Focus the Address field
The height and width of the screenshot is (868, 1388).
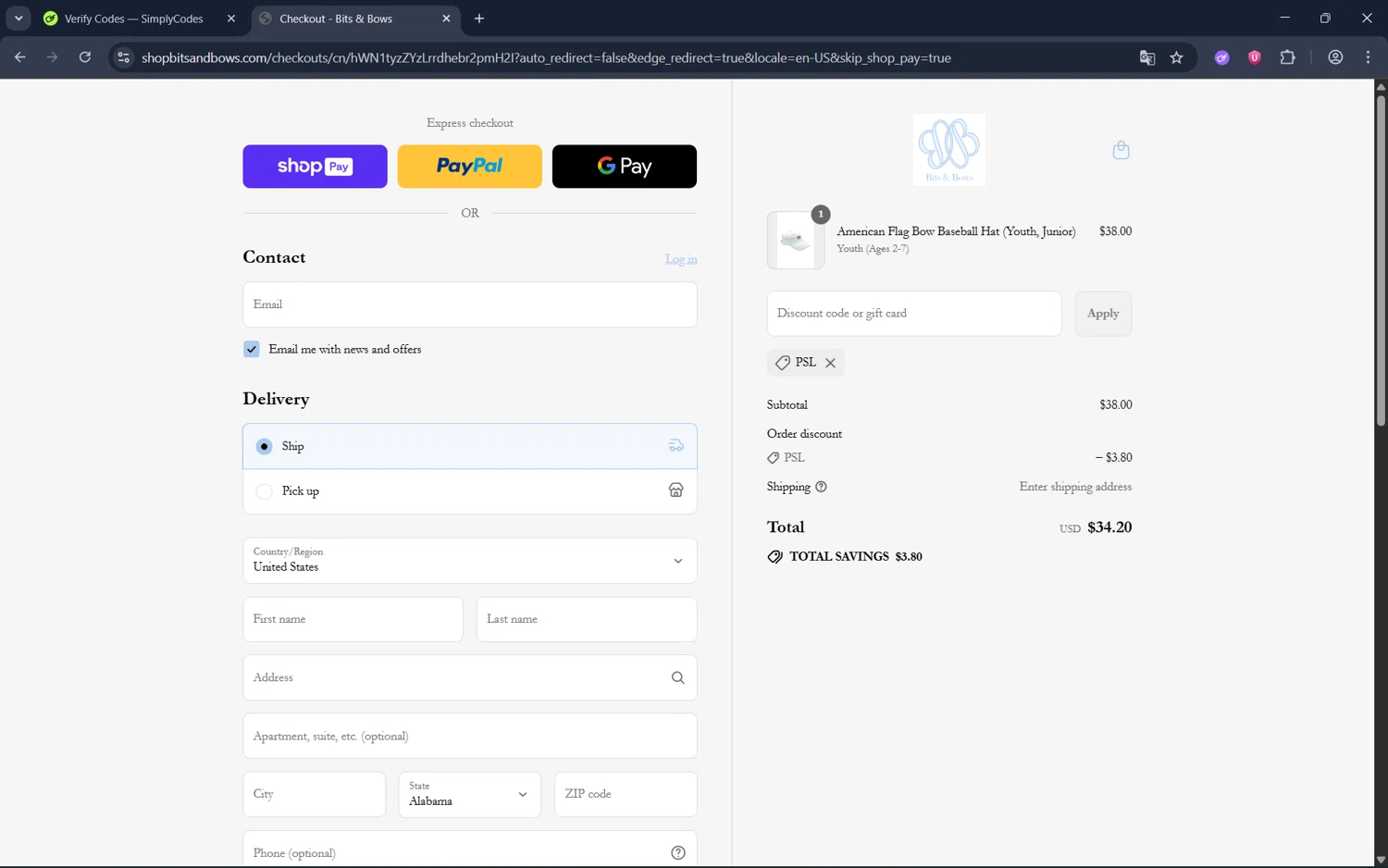(469, 677)
